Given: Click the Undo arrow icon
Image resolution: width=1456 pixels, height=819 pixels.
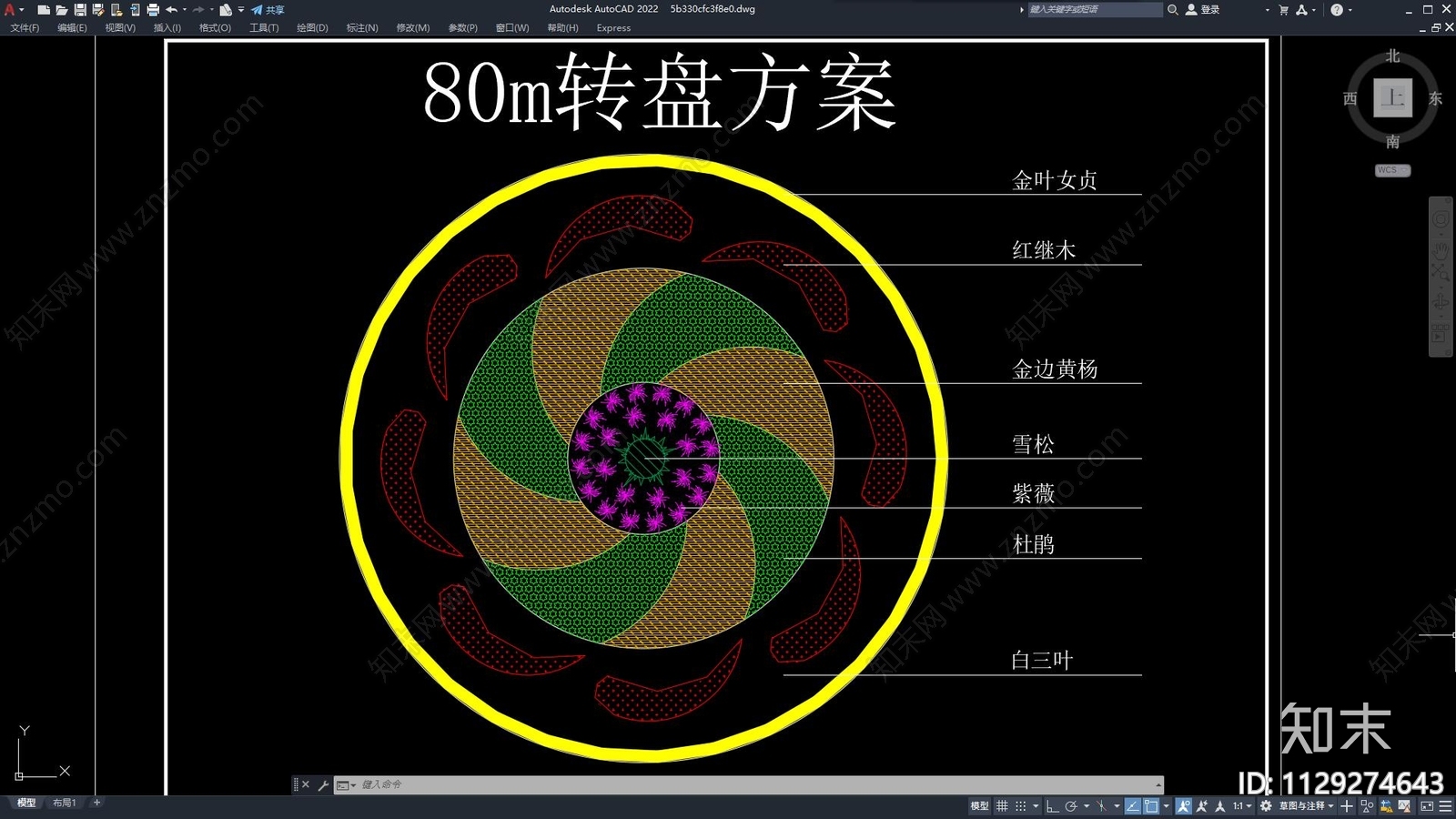Looking at the screenshot, I should [x=171, y=10].
